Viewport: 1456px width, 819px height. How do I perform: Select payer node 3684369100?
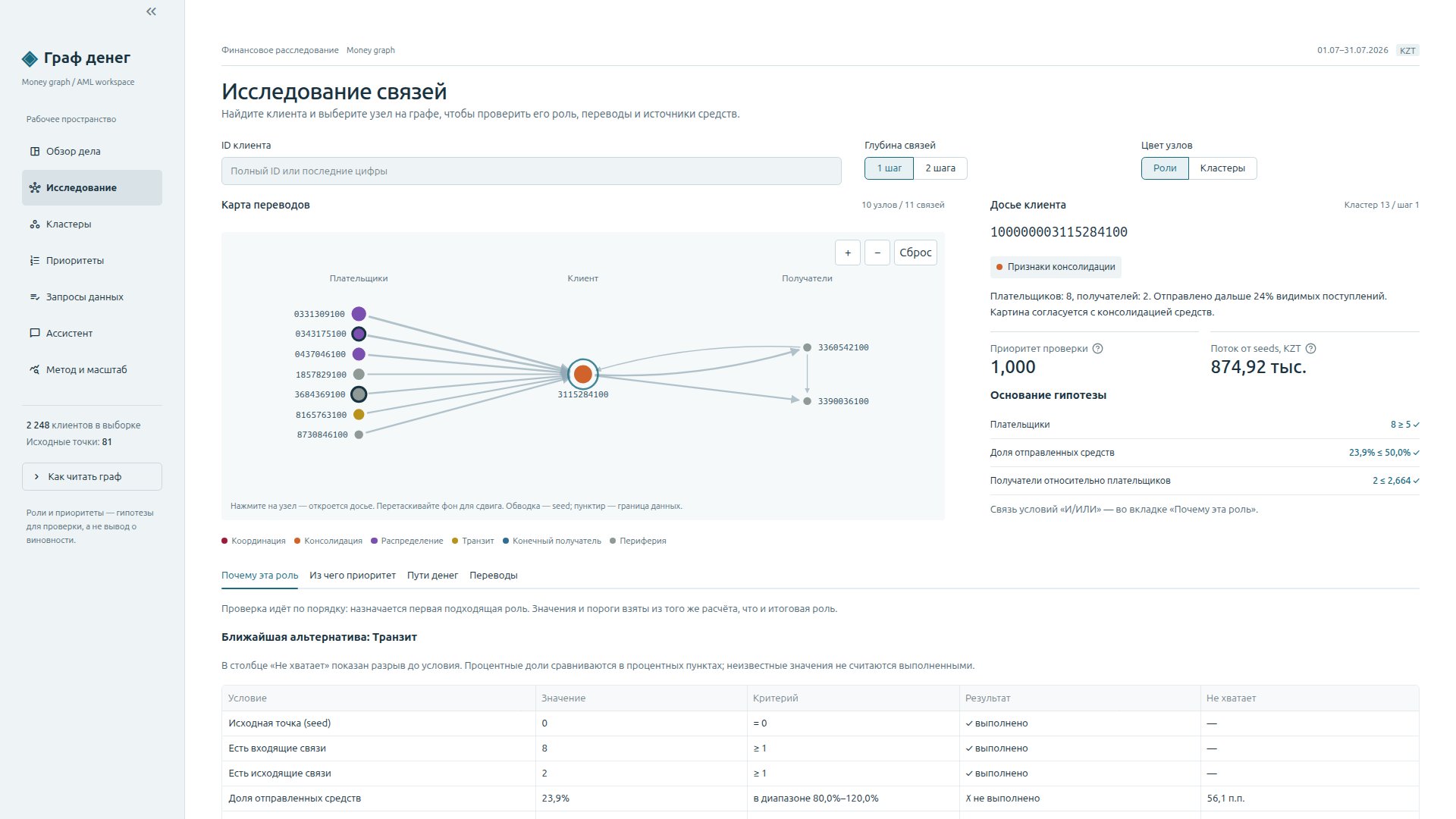pyautogui.click(x=359, y=394)
